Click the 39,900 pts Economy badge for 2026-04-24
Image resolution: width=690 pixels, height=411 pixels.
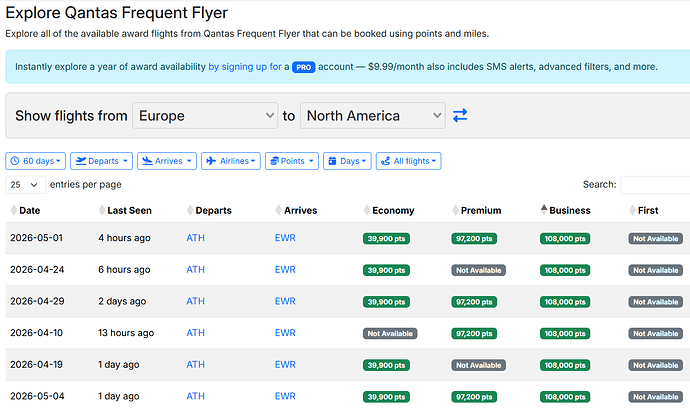click(x=386, y=270)
